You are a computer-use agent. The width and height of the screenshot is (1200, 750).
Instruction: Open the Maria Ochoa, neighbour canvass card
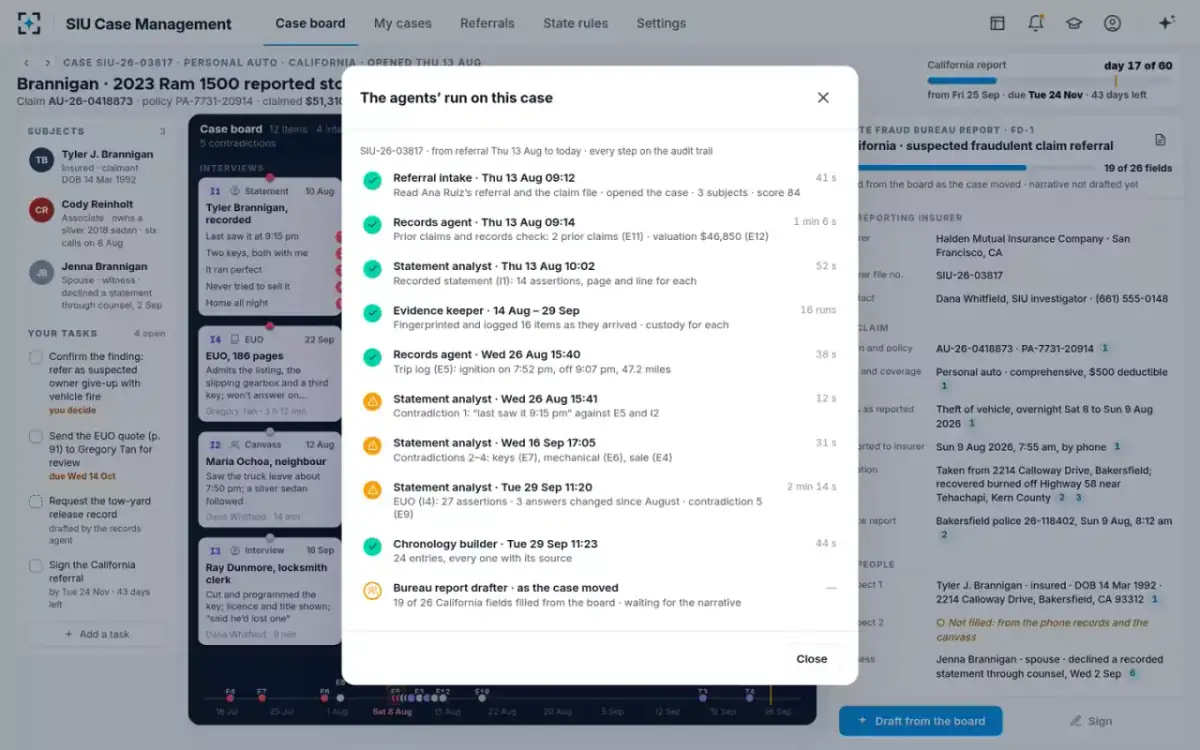269,481
